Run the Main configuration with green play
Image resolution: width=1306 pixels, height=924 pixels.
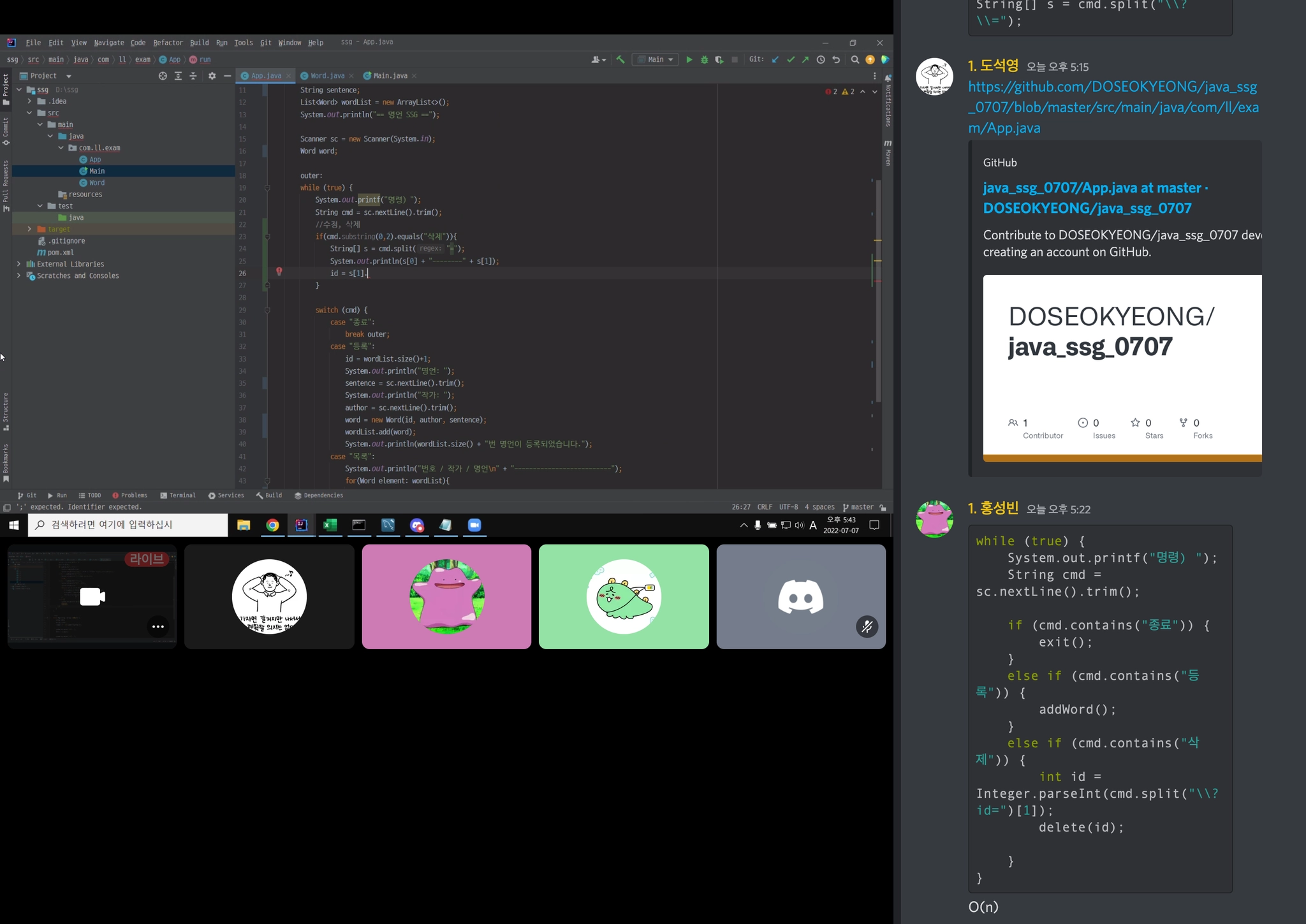(x=689, y=59)
